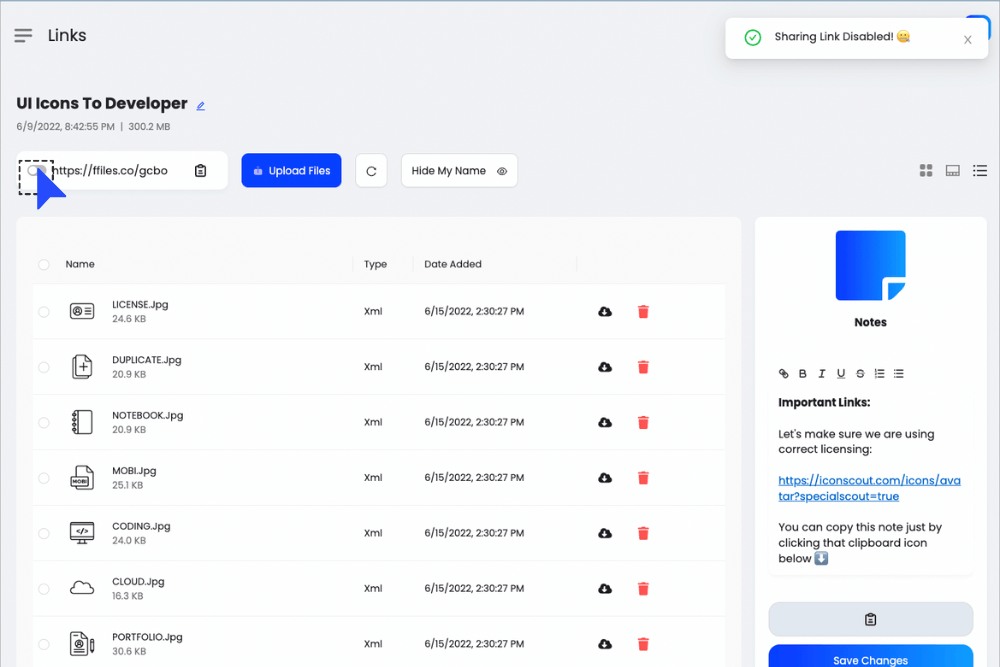Click the https://ffiles.co/gcbo link field
Viewport: 1000px width, 667px height.
[110, 171]
